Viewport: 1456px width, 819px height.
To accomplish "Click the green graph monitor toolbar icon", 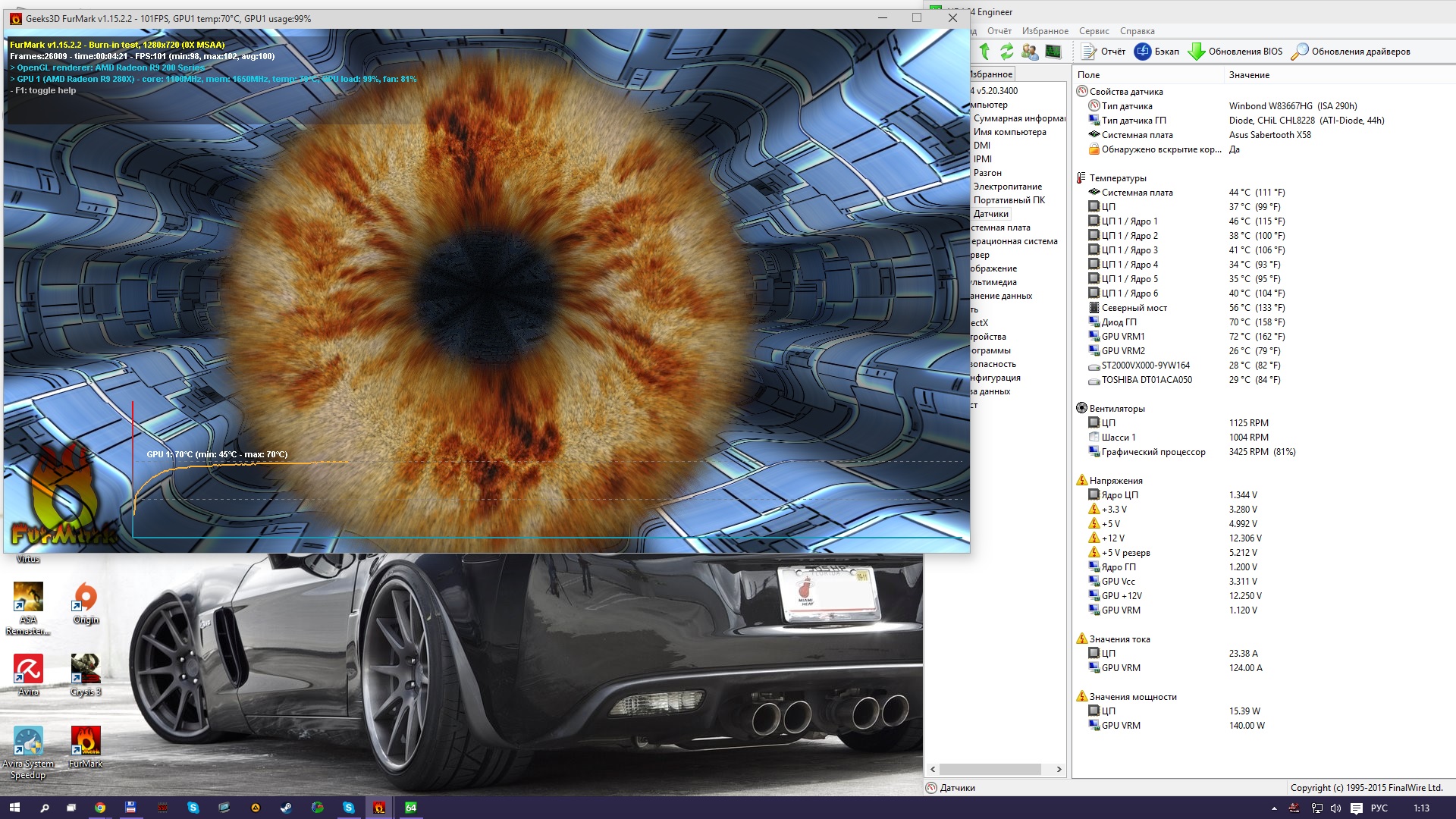I will pyautogui.click(x=1053, y=52).
